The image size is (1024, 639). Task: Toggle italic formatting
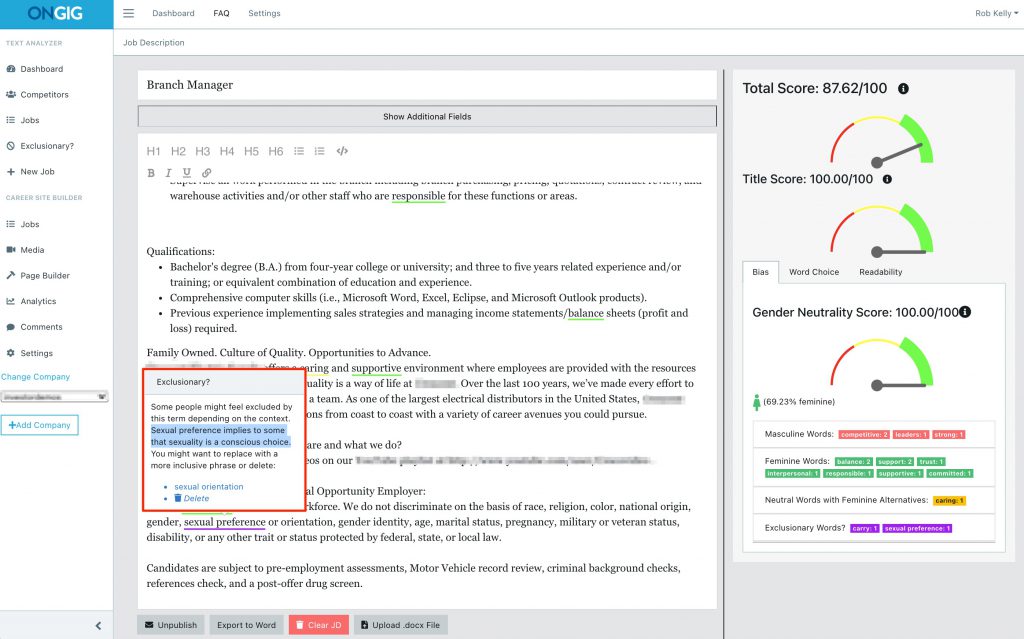[x=168, y=173]
